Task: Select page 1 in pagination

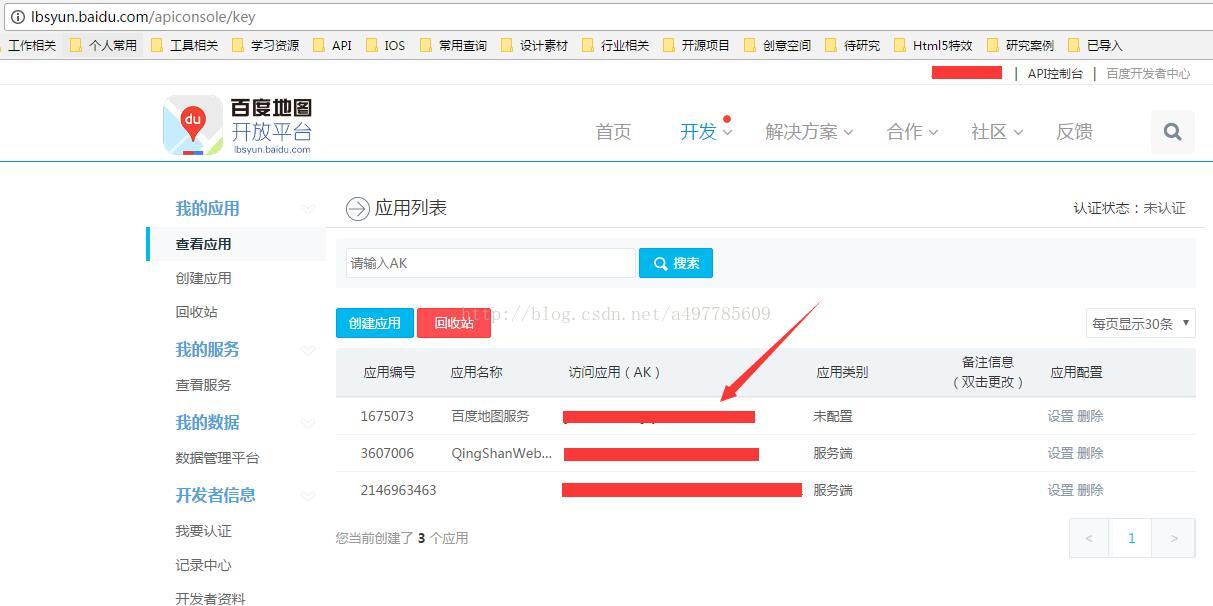Action: pos(1131,538)
